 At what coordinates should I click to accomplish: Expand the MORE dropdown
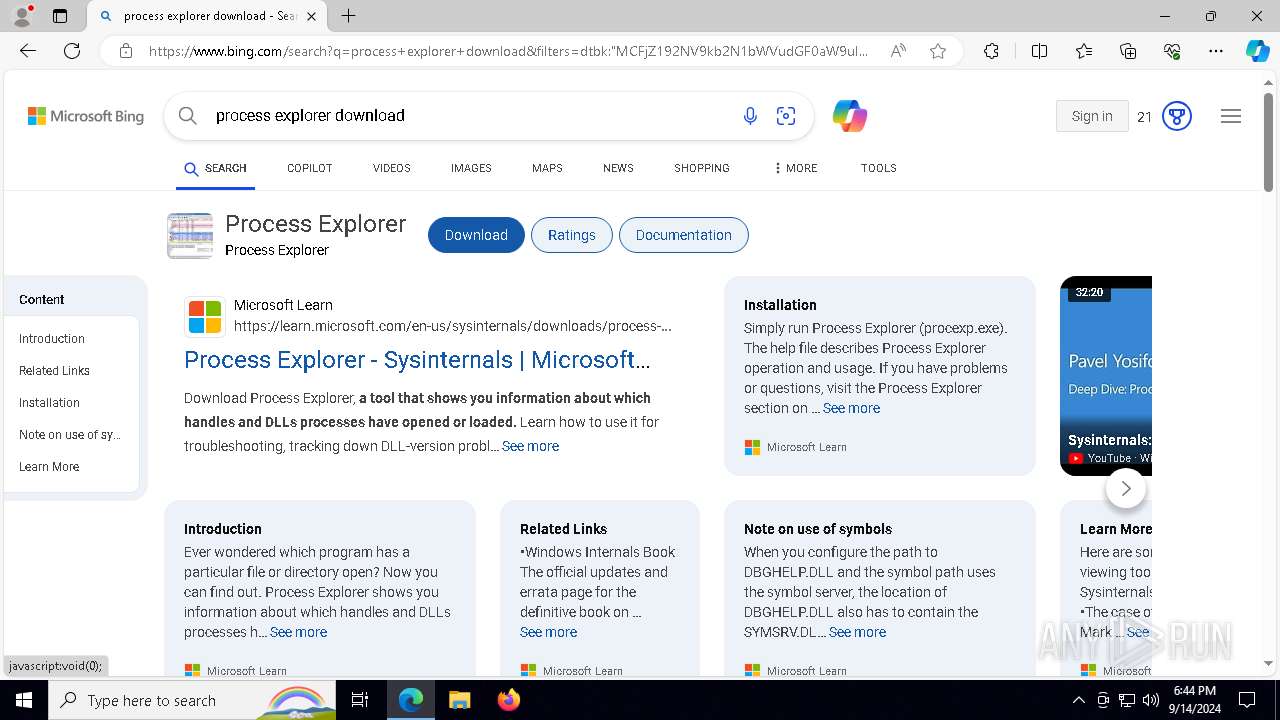[796, 168]
